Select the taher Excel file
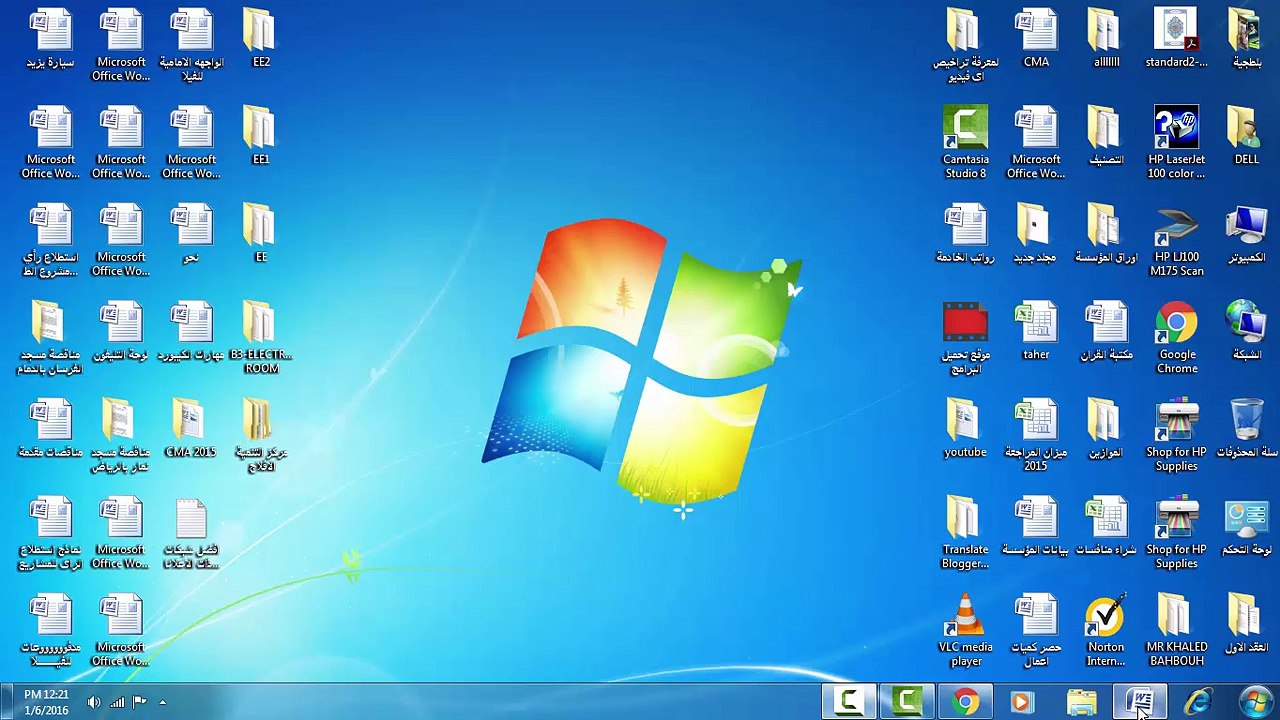The width and height of the screenshot is (1280, 720). point(1036,331)
